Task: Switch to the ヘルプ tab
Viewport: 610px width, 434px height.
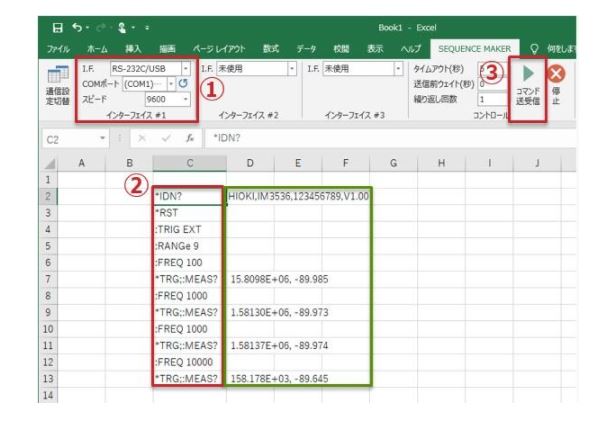Action: point(411,49)
